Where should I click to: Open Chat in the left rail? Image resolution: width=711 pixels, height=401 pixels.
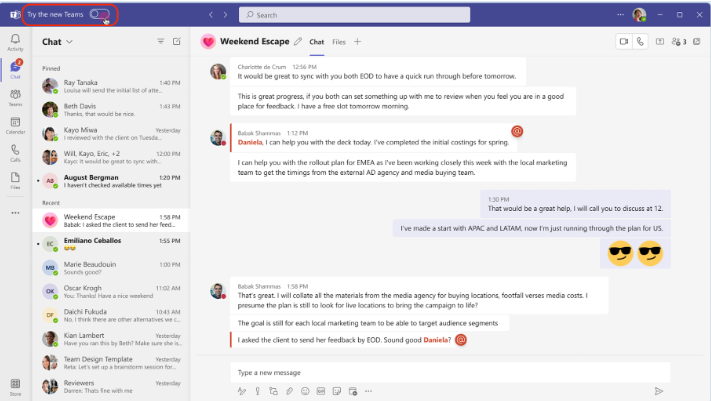click(x=15, y=69)
